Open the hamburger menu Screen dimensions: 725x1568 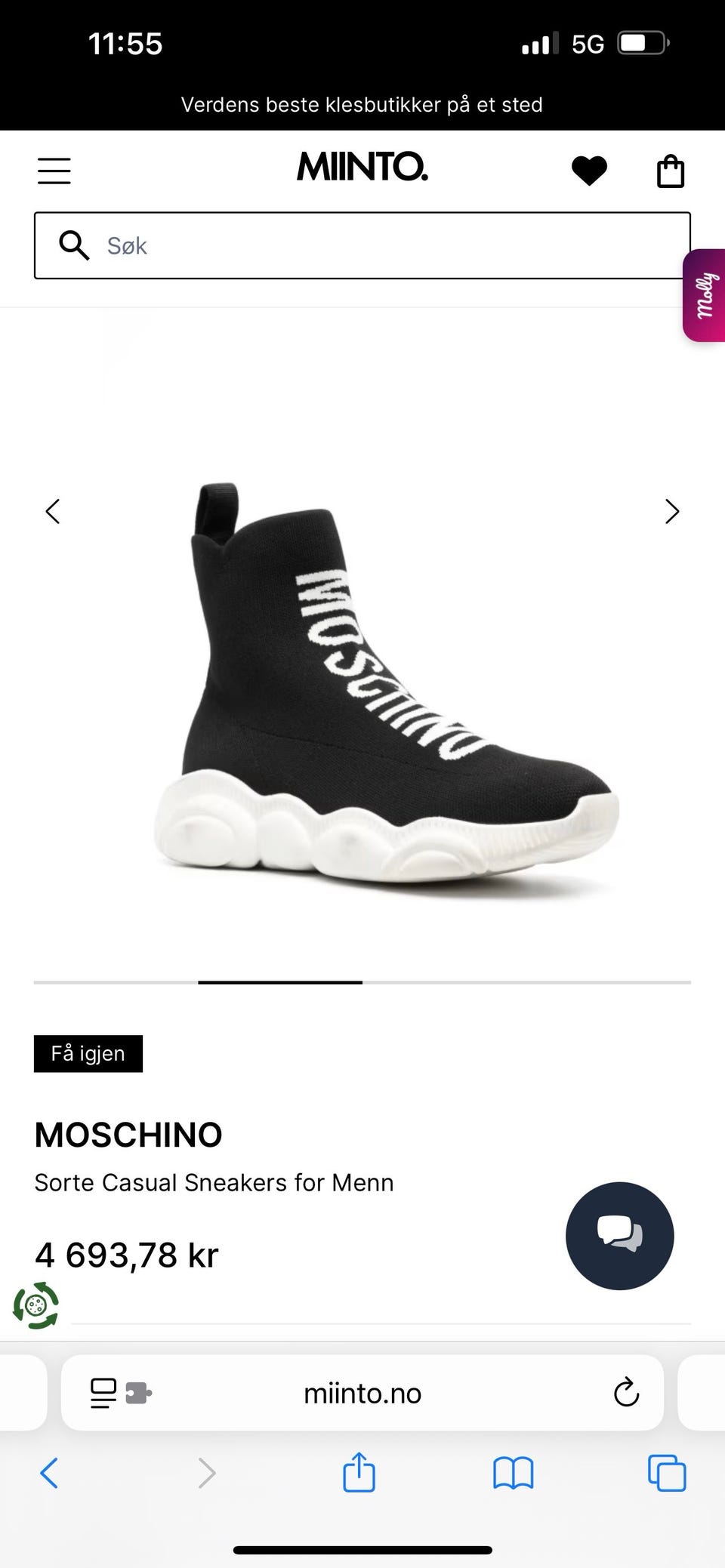[54, 171]
